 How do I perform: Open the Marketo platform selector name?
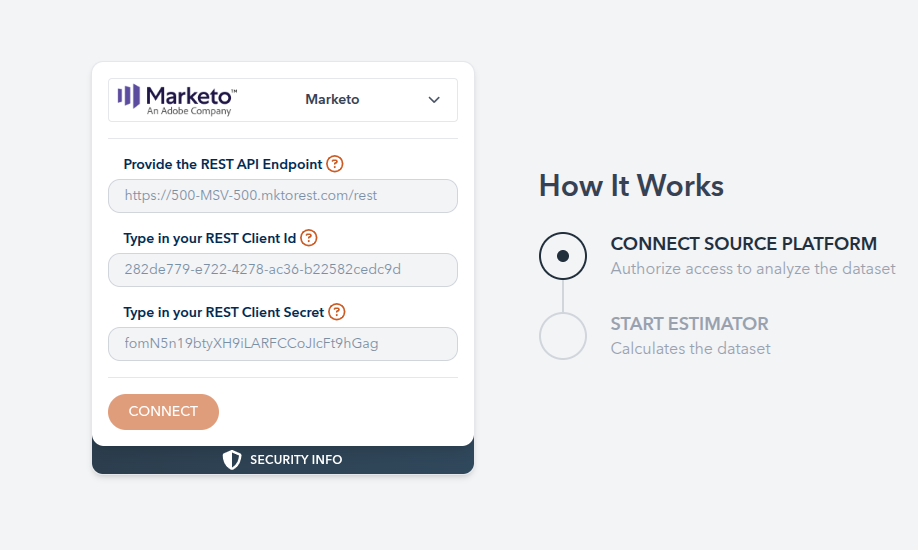coord(332,100)
